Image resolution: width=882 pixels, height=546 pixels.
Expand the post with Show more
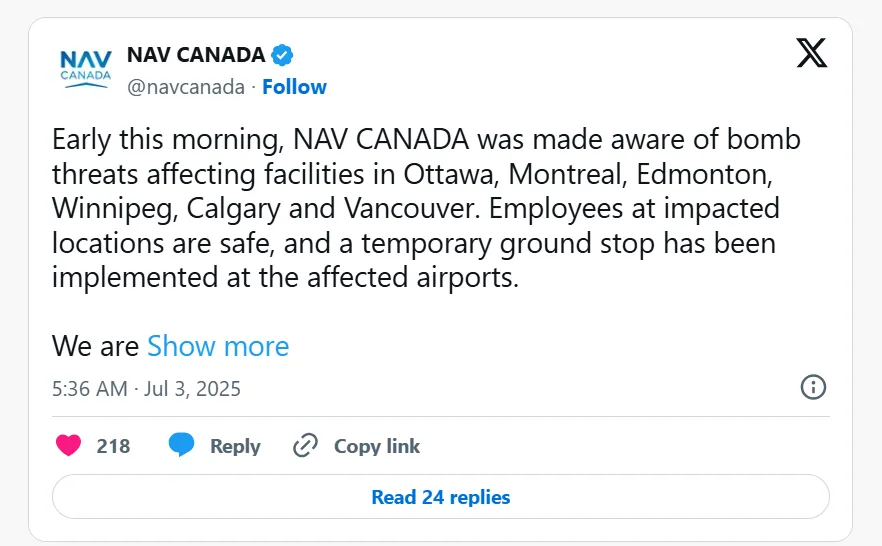click(x=218, y=346)
